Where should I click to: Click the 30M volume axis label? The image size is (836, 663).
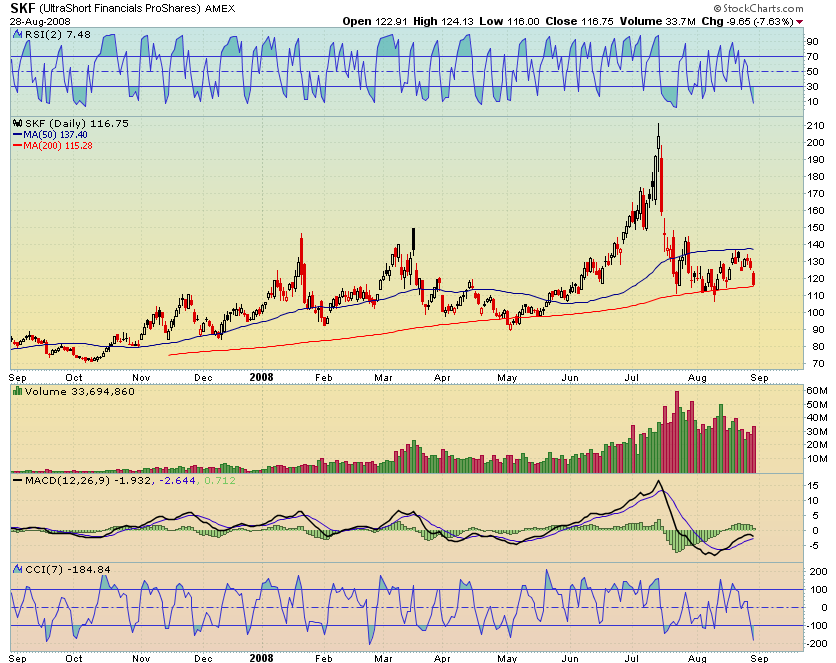(x=817, y=431)
